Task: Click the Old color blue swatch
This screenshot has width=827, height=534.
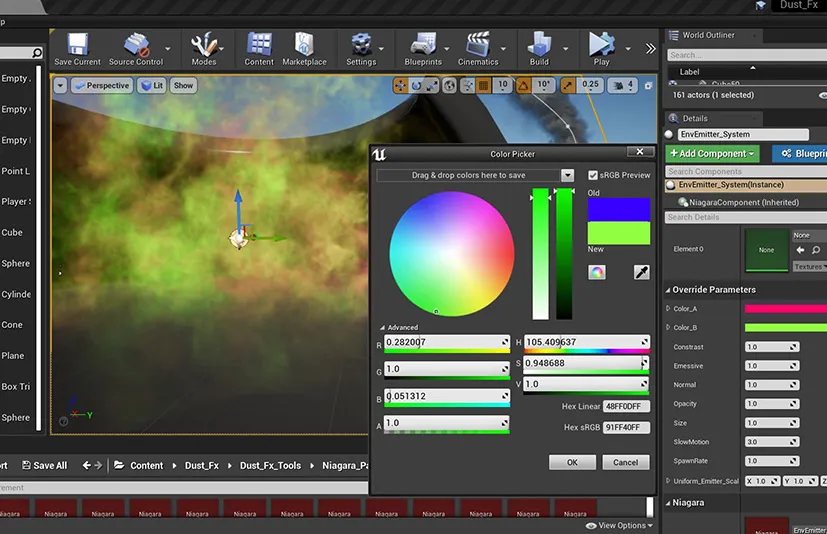Action: pos(619,209)
